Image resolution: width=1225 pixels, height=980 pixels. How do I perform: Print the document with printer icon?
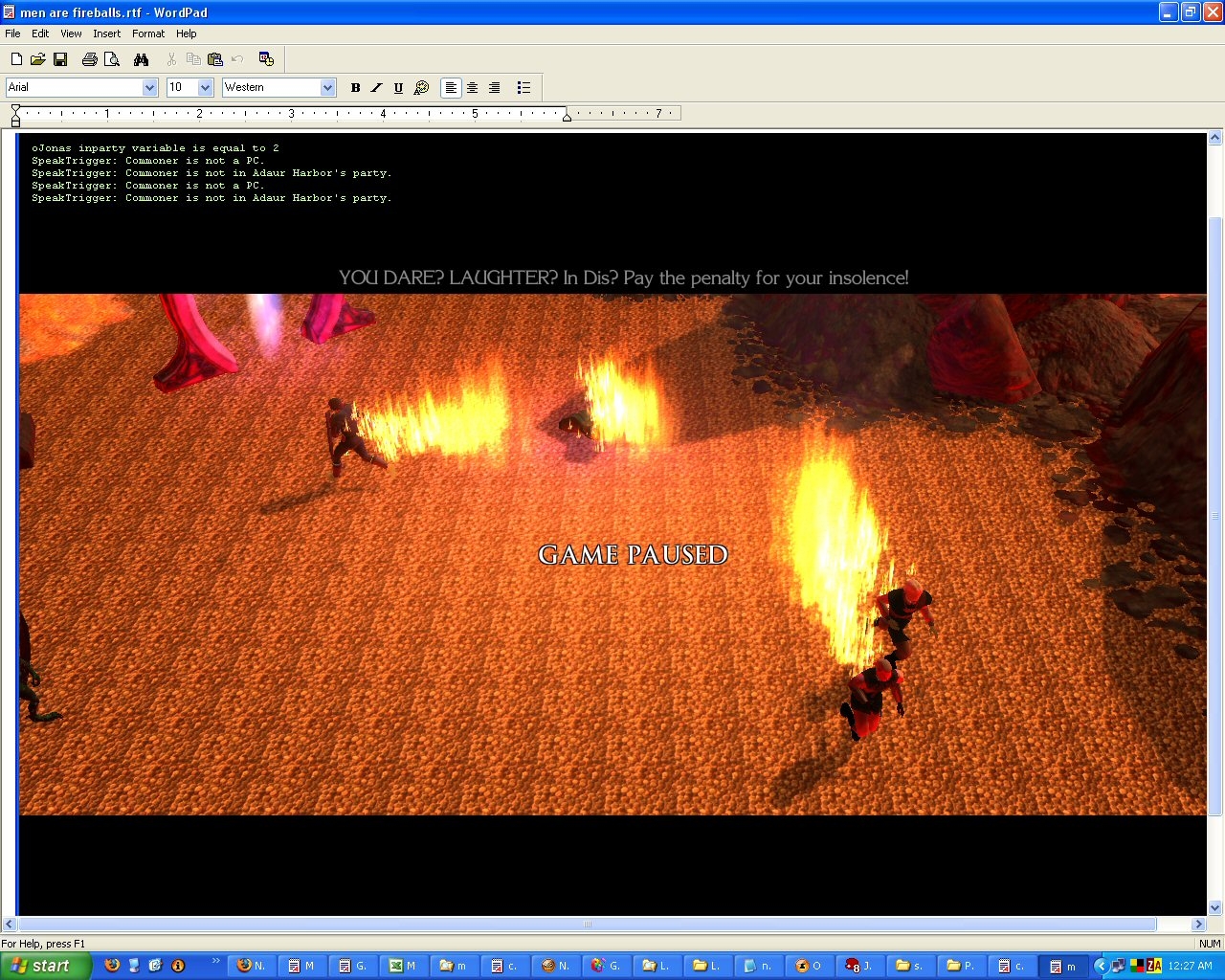pos(90,59)
